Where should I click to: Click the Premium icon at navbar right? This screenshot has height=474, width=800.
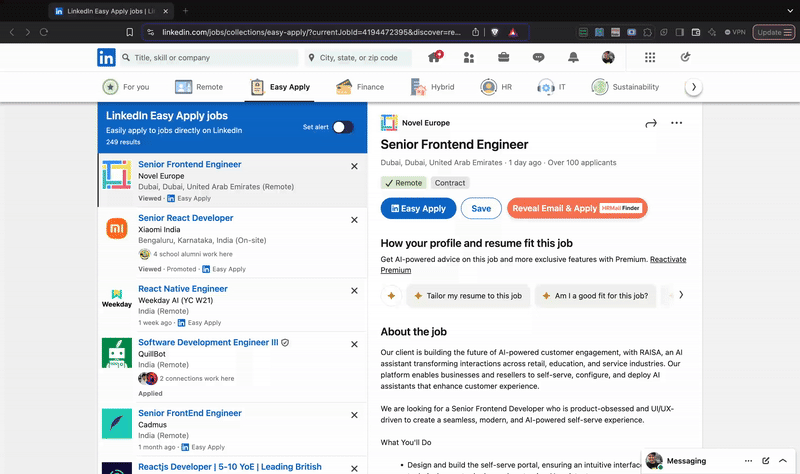click(685, 57)
